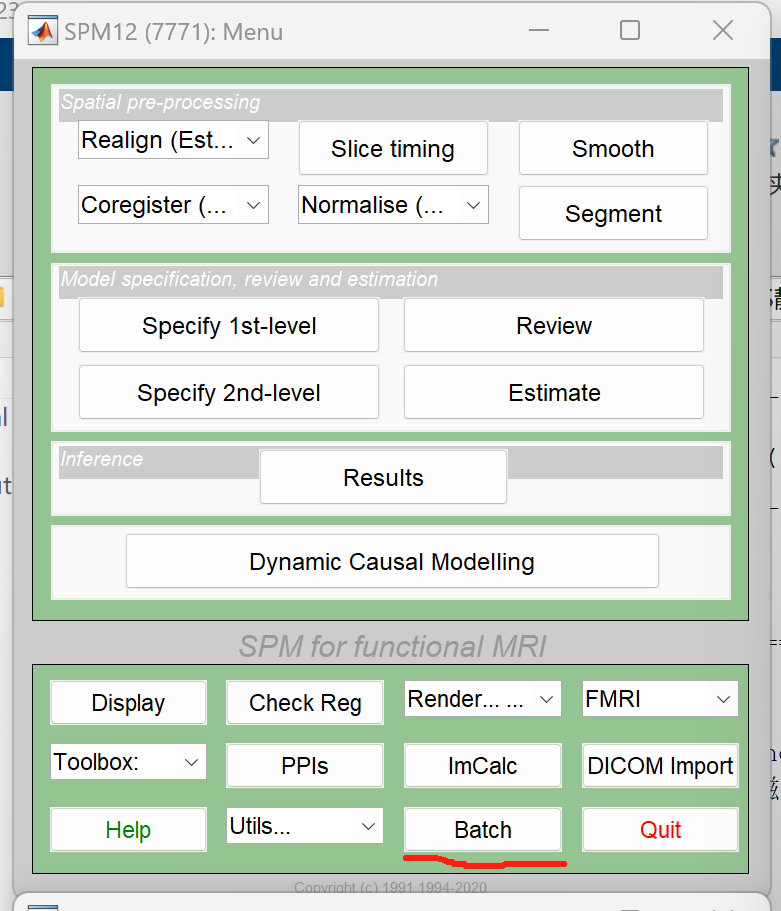The image size is (781, 911).
Task: Open the ImCalc calculator
Action: pyautogui.click(x=482, y=765)
